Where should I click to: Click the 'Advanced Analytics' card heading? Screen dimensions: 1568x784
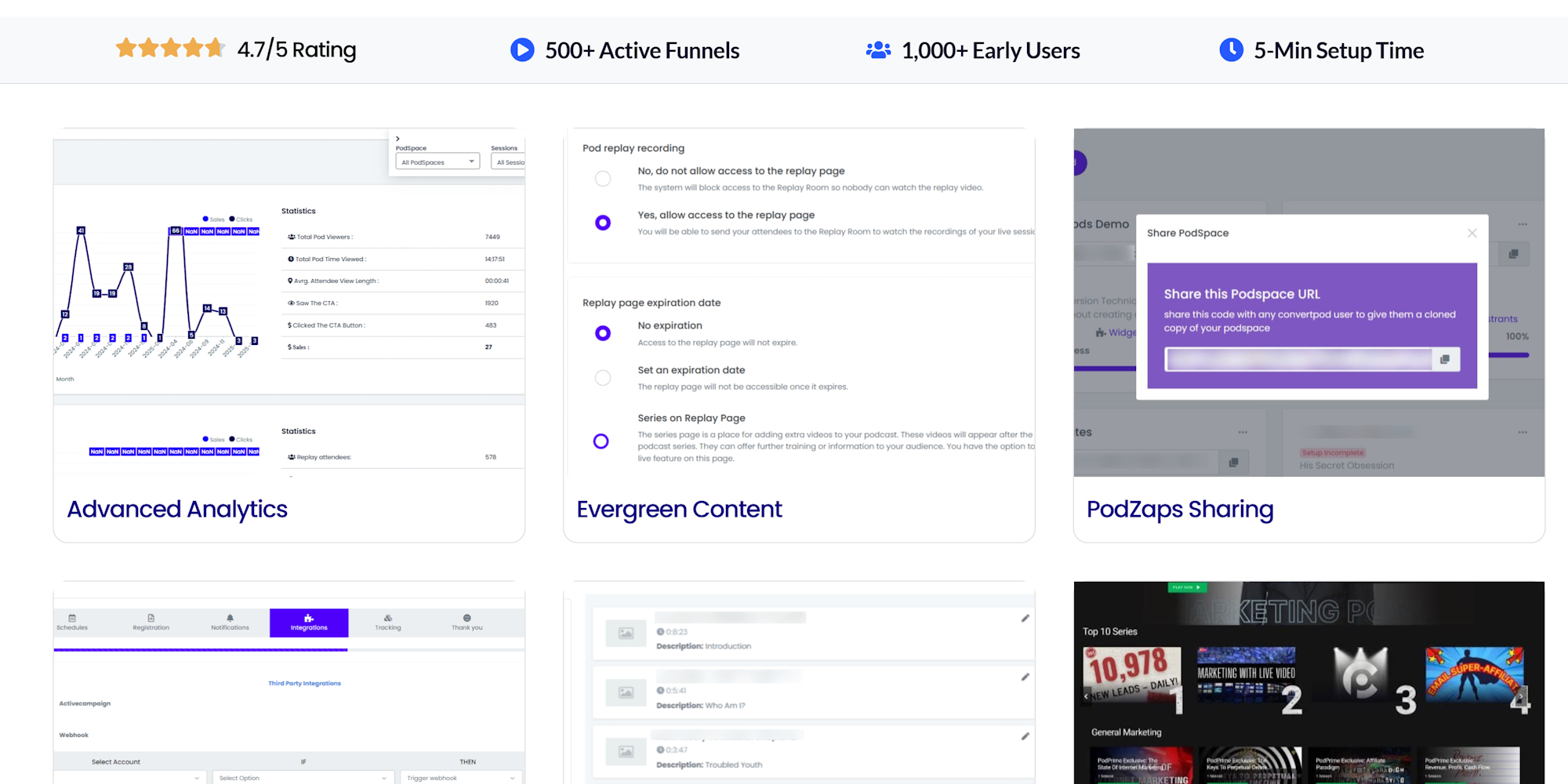click(x=177, y=510)
